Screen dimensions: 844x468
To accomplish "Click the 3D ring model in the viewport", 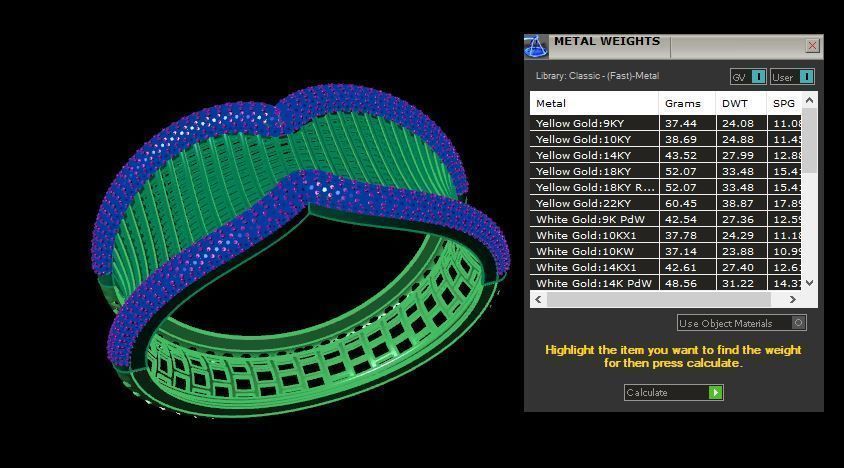I will (301, 250).
